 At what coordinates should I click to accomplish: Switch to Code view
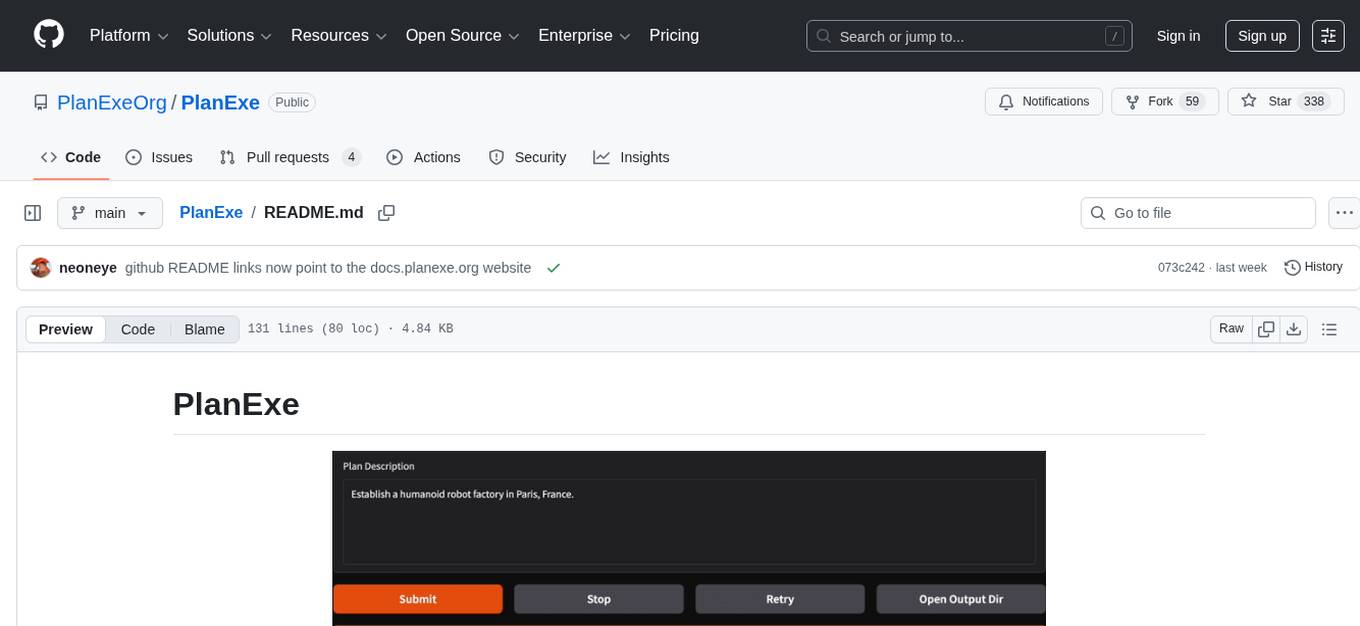point(138,329)
